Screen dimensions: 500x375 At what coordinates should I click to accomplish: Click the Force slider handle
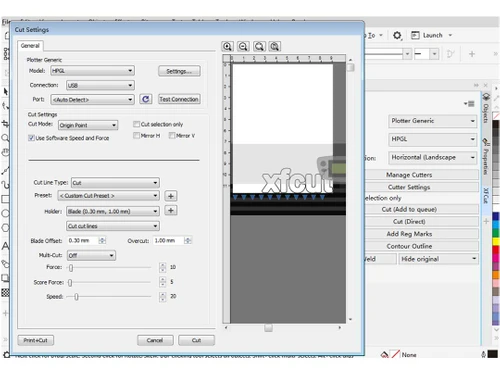tap(71, 268)
